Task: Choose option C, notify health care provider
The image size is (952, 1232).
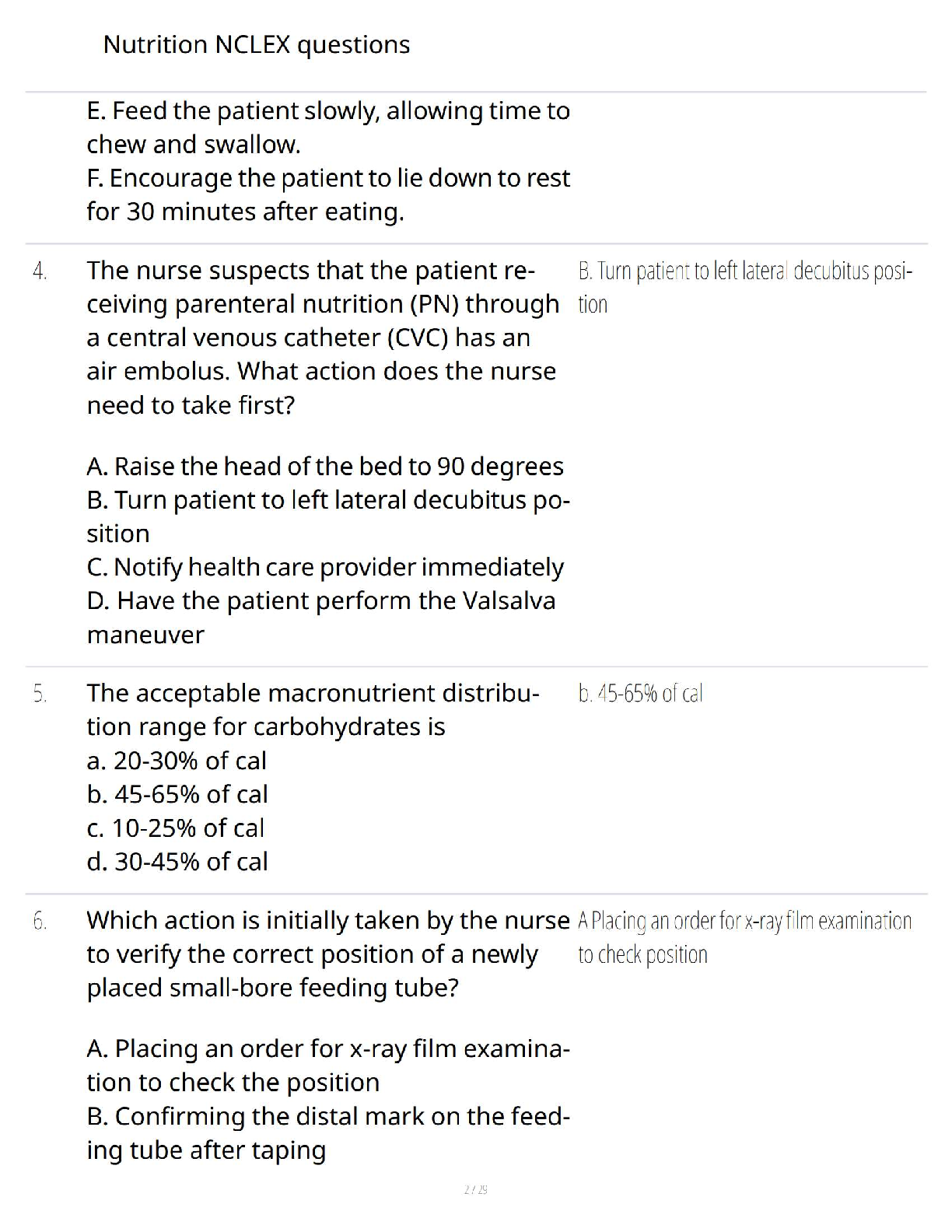Action: [x=325, y=568]
